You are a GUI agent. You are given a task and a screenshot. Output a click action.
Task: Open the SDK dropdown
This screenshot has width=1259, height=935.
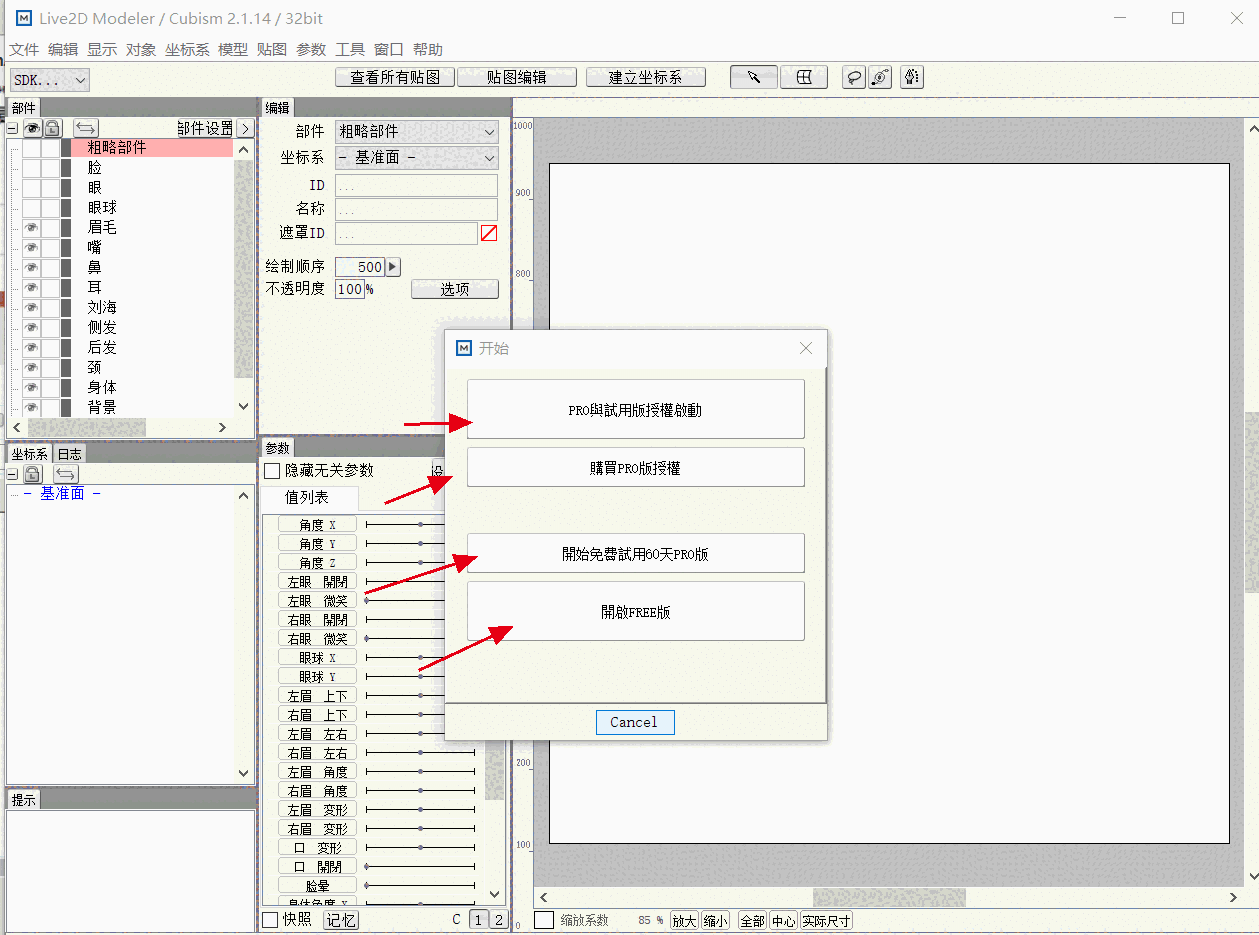(49, 80)
